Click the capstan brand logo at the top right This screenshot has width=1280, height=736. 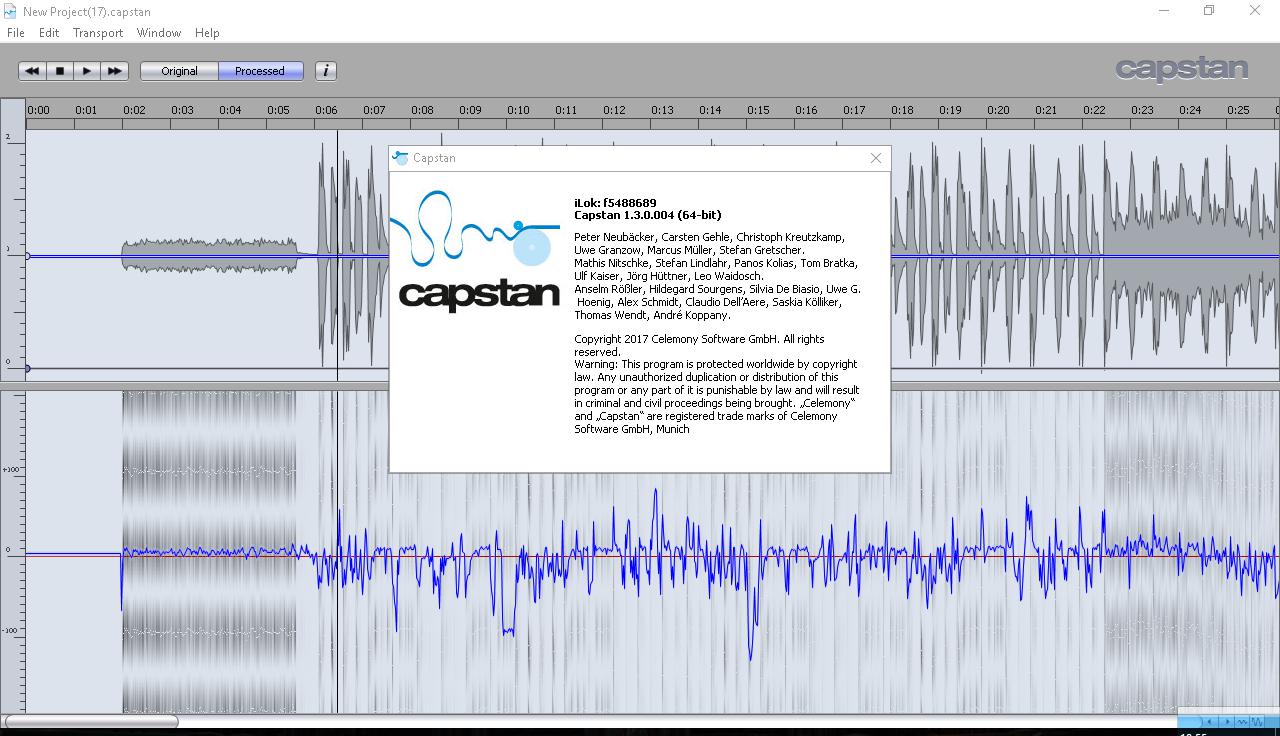1181,70
